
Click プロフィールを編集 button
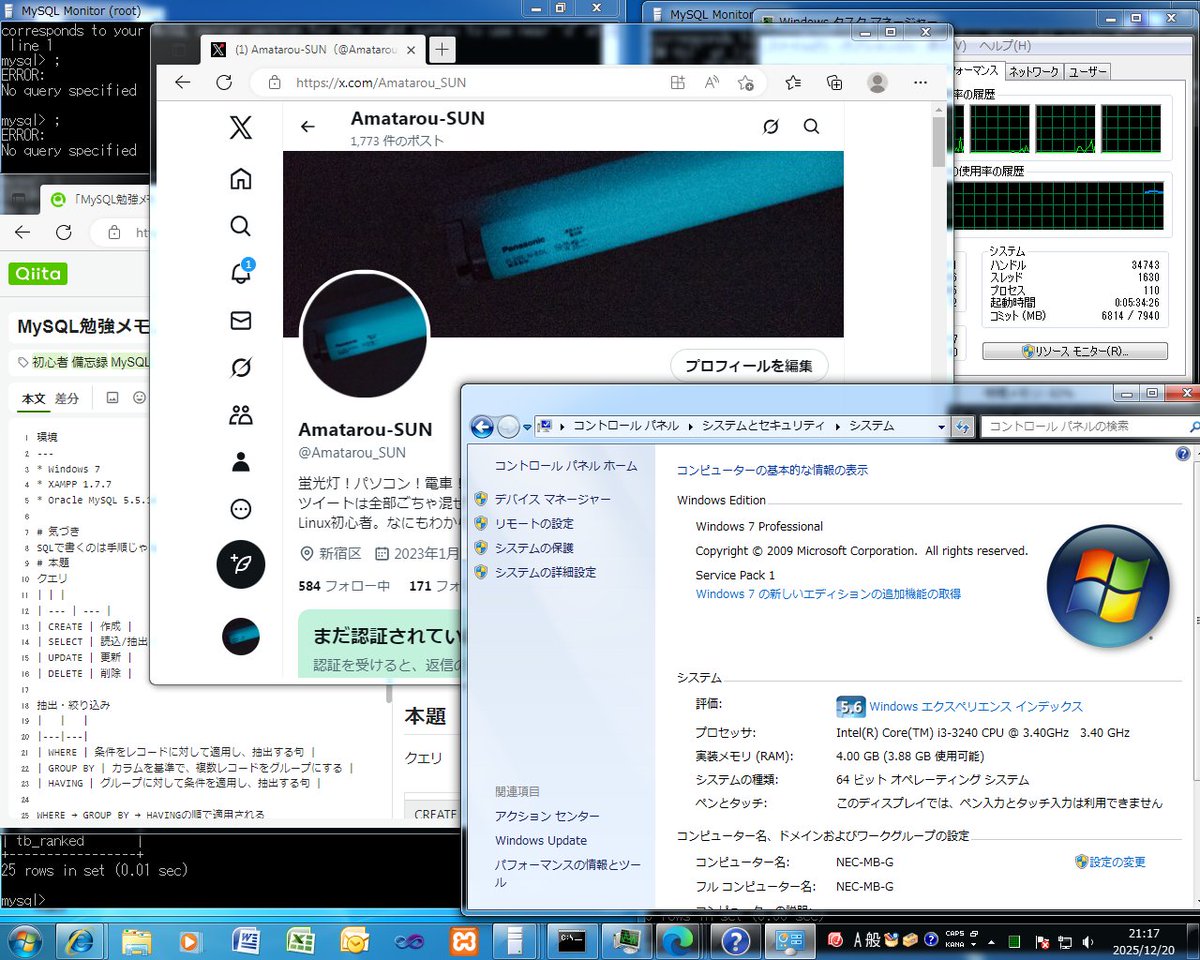pyautogui.click(x=749, y=366)
